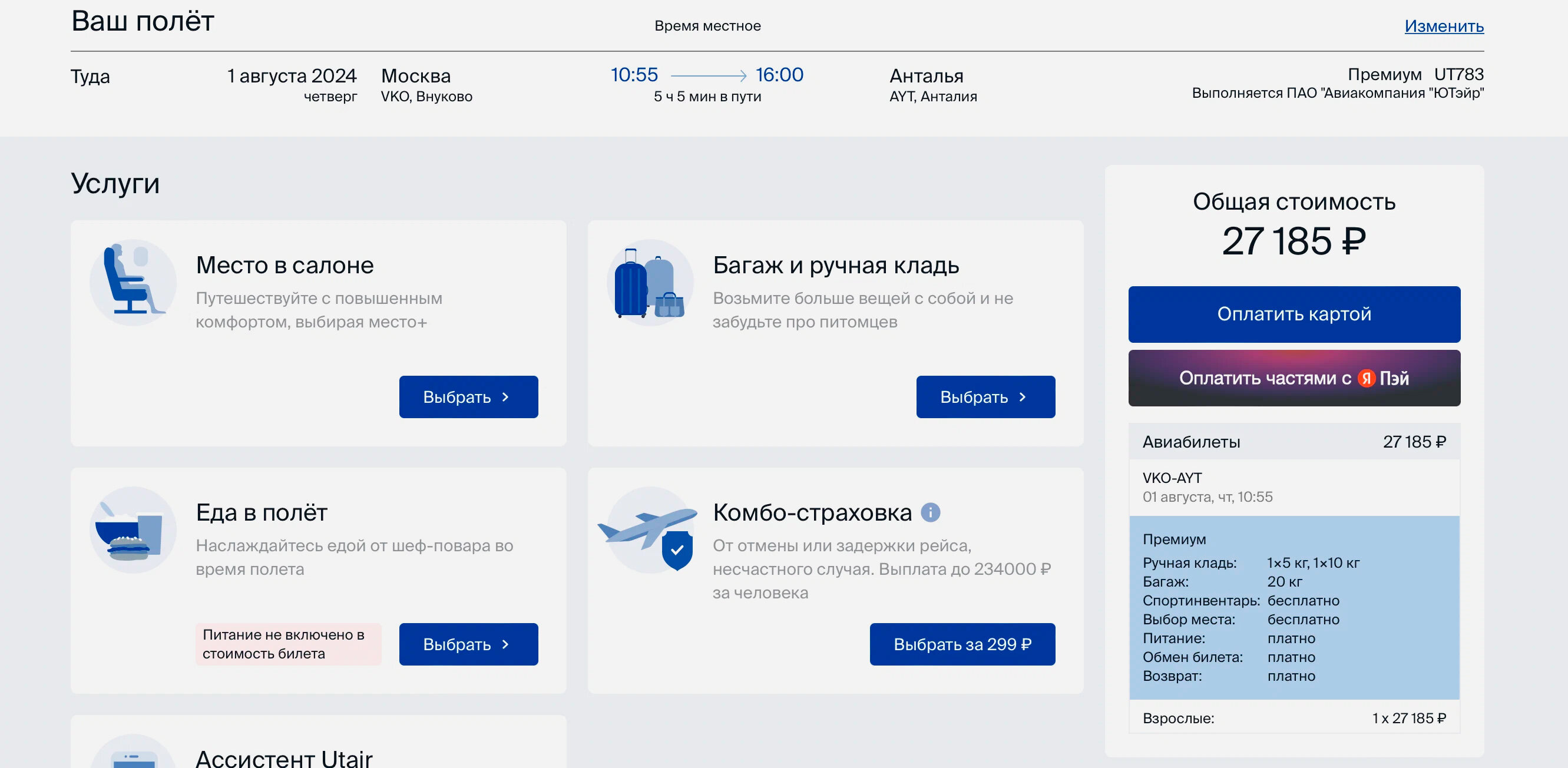The height and width of the screenshot is (768, 1568).
Task: Choose seat with Выбрать in Место в салоне
Action: (x=468, y=397)
